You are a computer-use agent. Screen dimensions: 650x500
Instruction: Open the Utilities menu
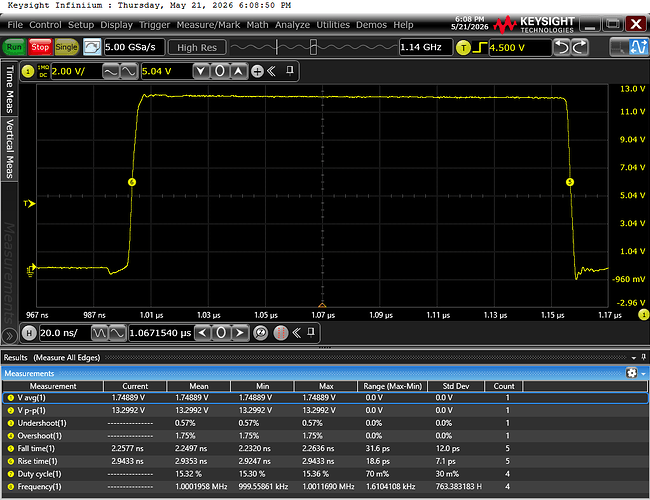point(333,25)
